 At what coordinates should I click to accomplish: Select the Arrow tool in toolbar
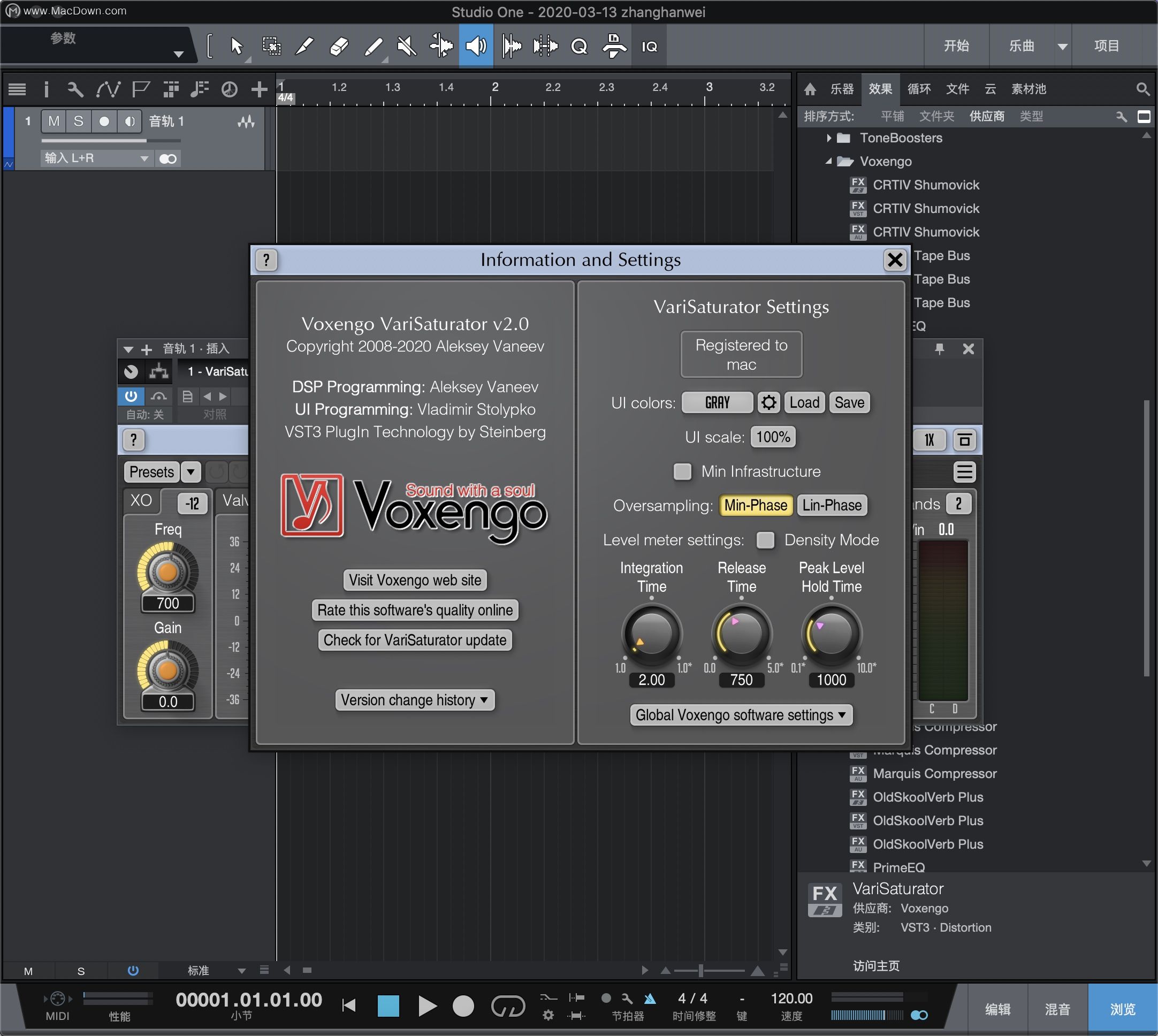coord(237,46)
